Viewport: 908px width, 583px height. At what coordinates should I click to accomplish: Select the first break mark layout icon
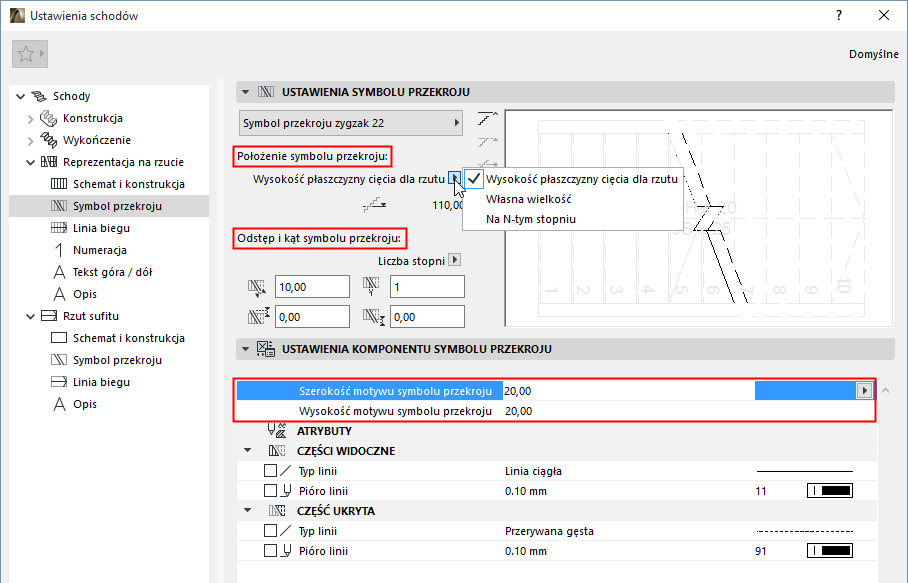point(488,119)
